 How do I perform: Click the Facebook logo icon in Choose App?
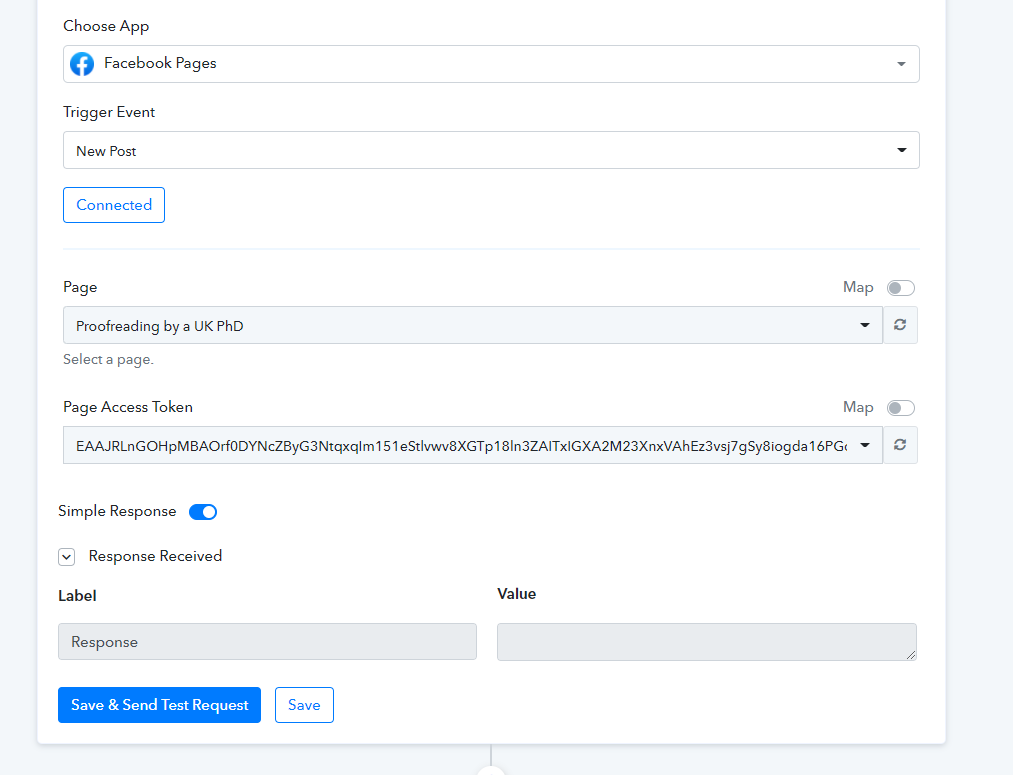coord(82,64)
